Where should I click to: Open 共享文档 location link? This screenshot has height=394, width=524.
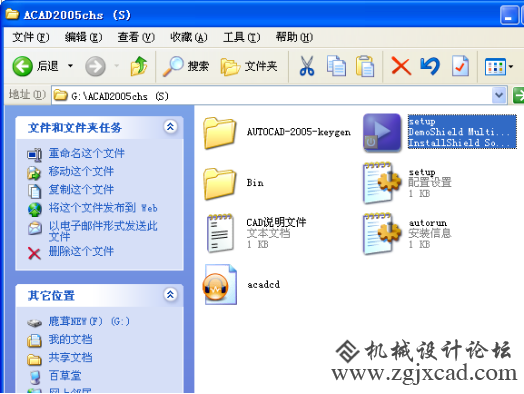(x=70, y=358)
